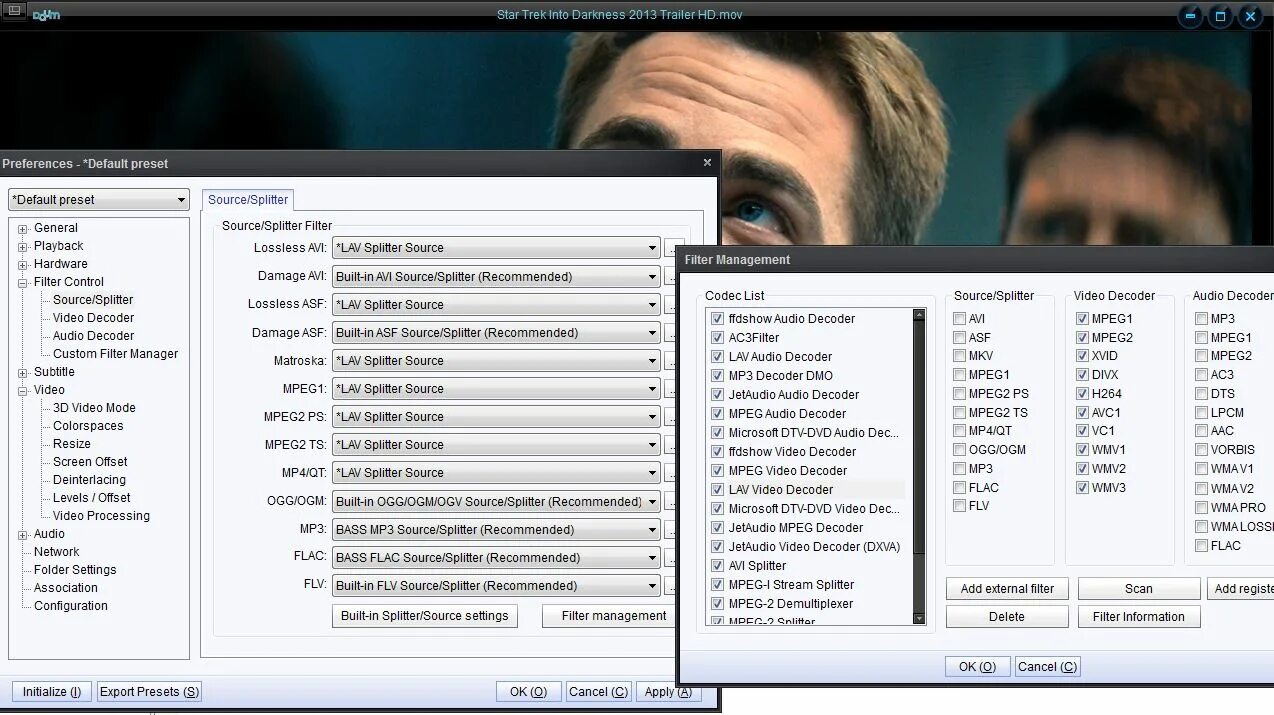Expand the Audio tree node

[22, 534]
